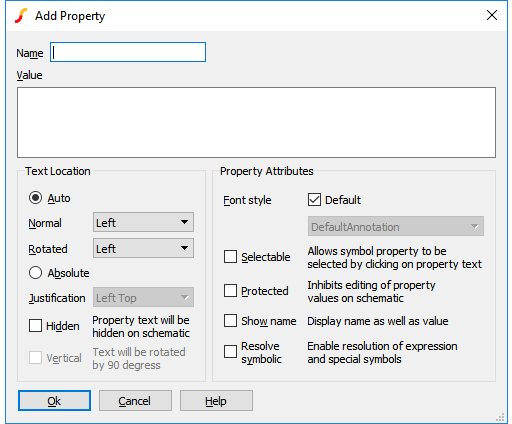Open the Rotated position dropdown
The height and width of the screenshot is (424, 512).
coord(143,248)
